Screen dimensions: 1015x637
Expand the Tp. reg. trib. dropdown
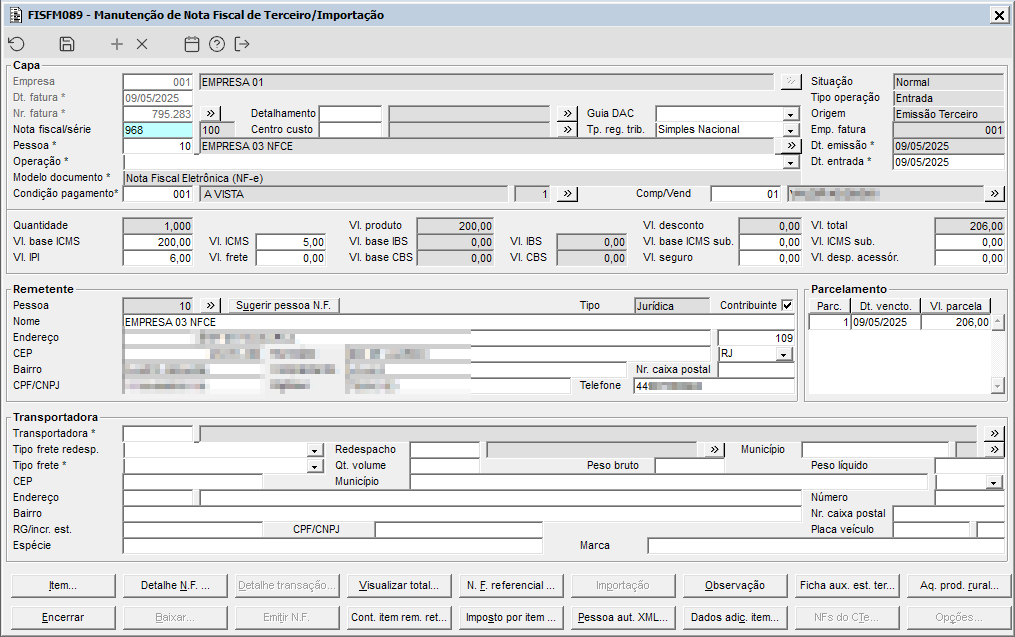point(790,130)
